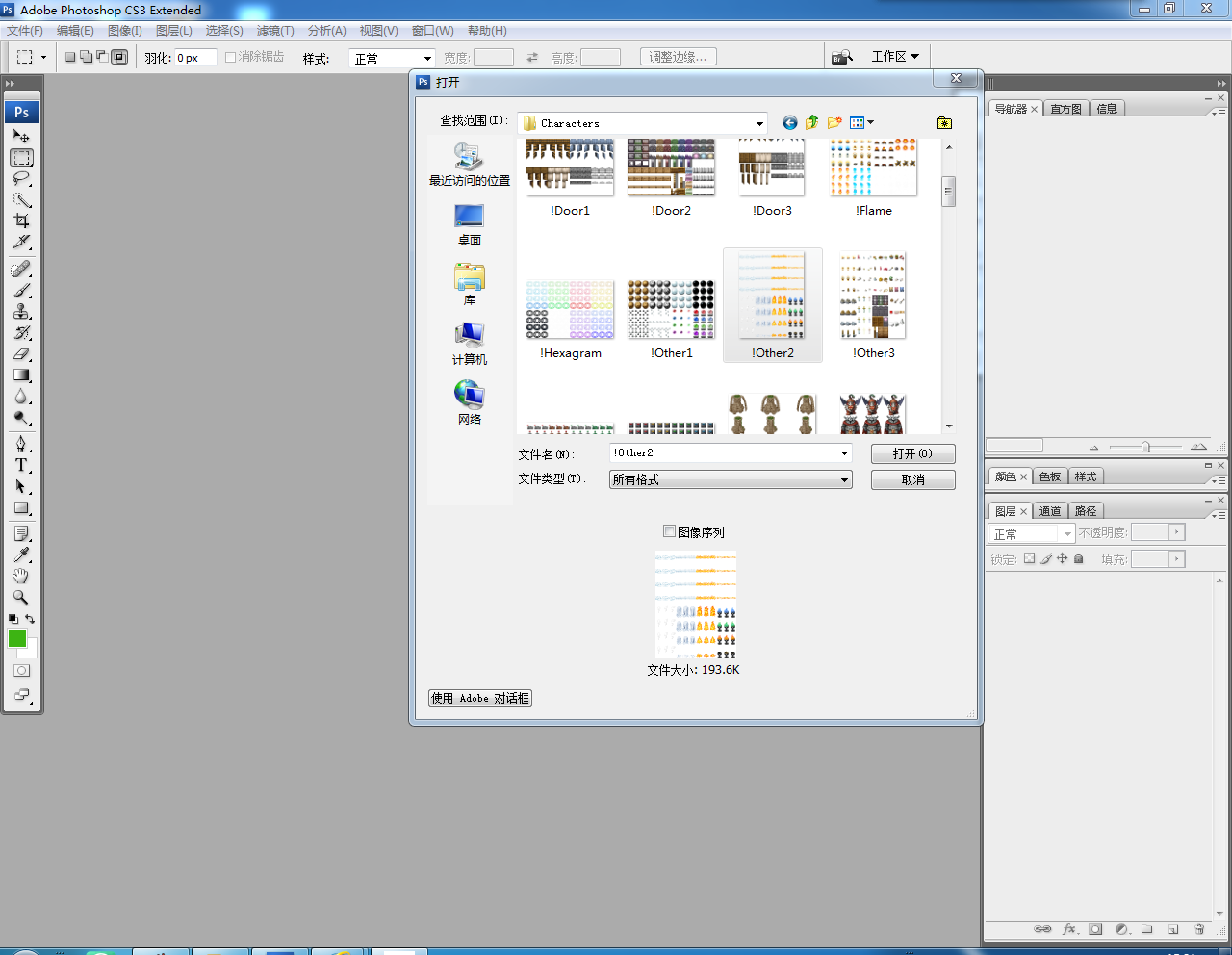The width and height of the screenshot is (1232, 955).
Task: Select the Pen tool
Action: click(x=21, y=444)
